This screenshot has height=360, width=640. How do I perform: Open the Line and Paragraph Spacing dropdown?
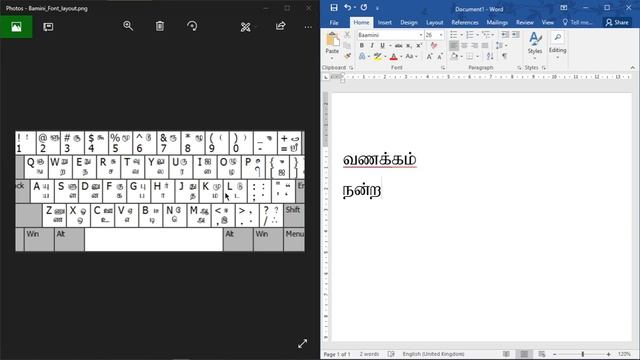coord(500,46)
